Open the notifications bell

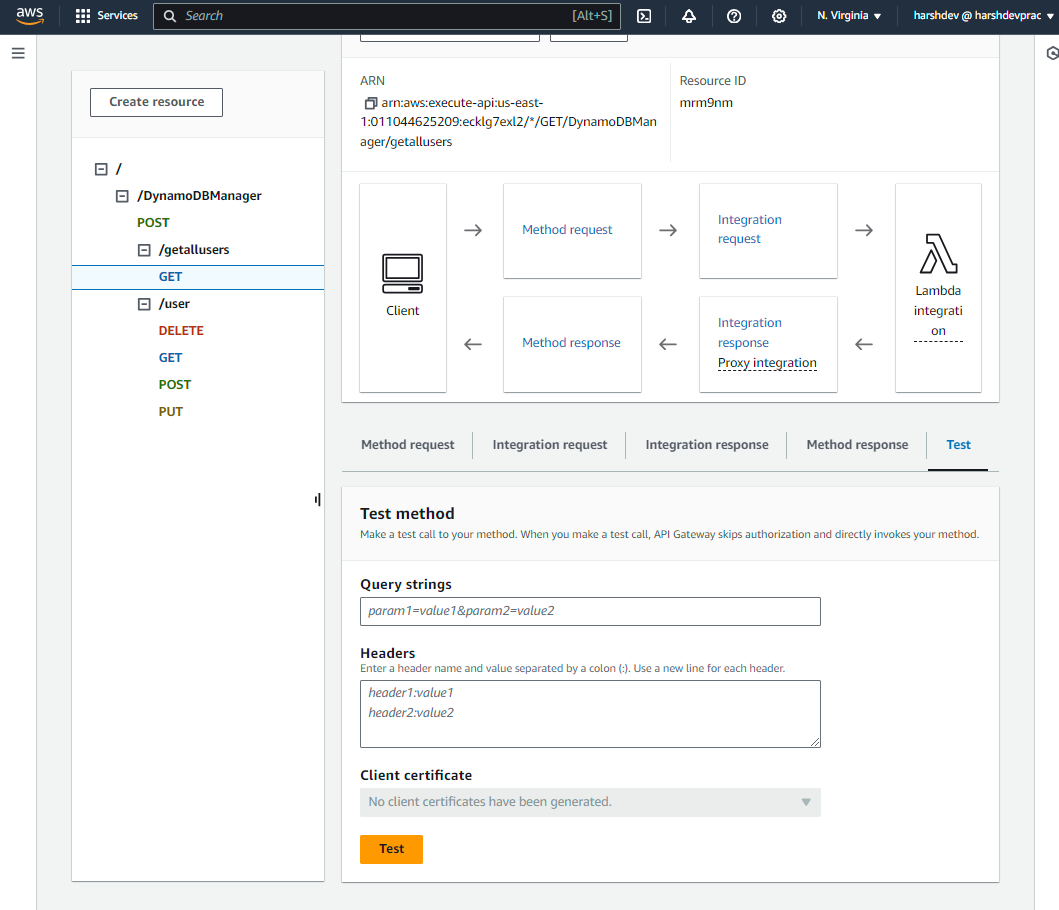click(x=689, y=16)
